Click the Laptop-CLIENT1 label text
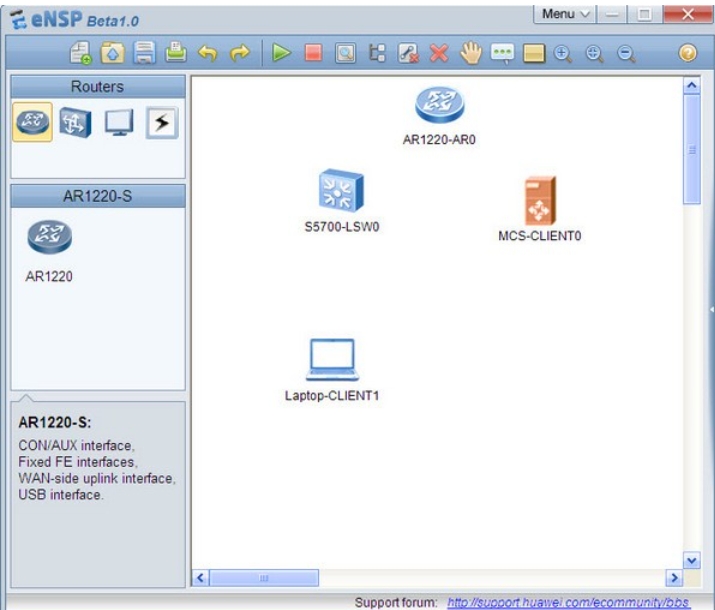Screen dimensions: 715x610 pyautogui.click(x=332, y=395)
